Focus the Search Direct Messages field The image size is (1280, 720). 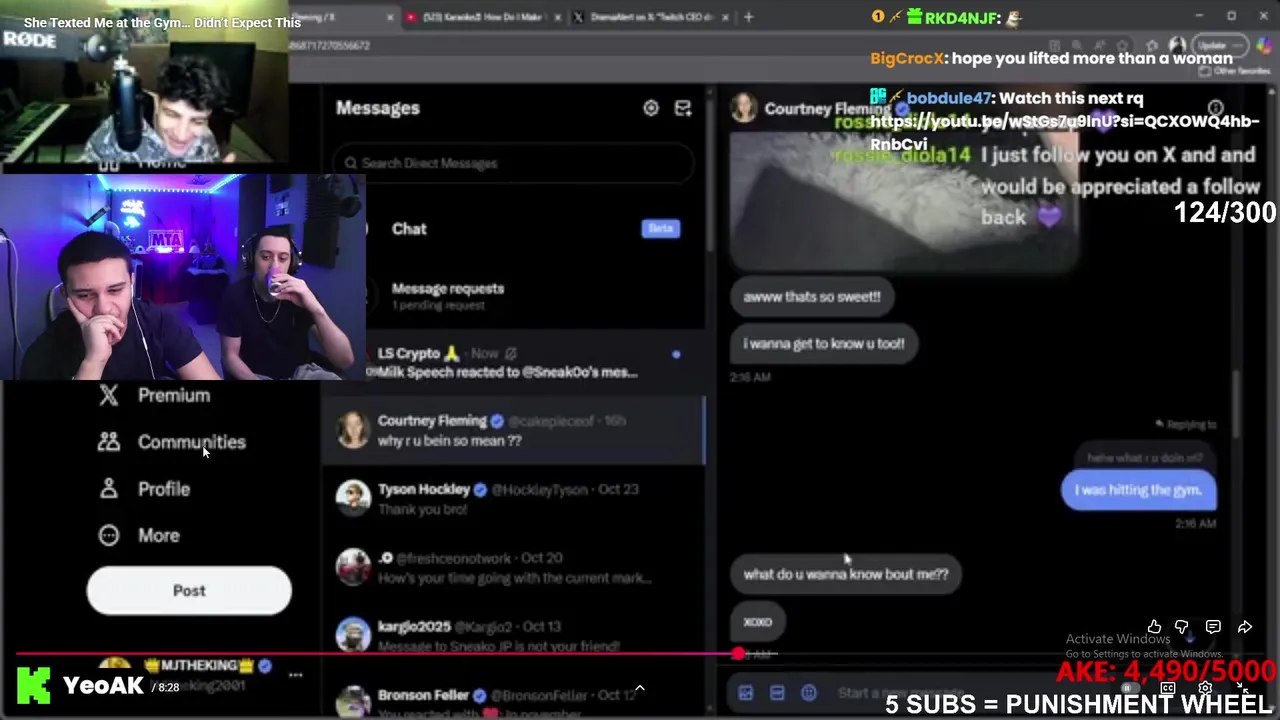click(x=515, y=163)
